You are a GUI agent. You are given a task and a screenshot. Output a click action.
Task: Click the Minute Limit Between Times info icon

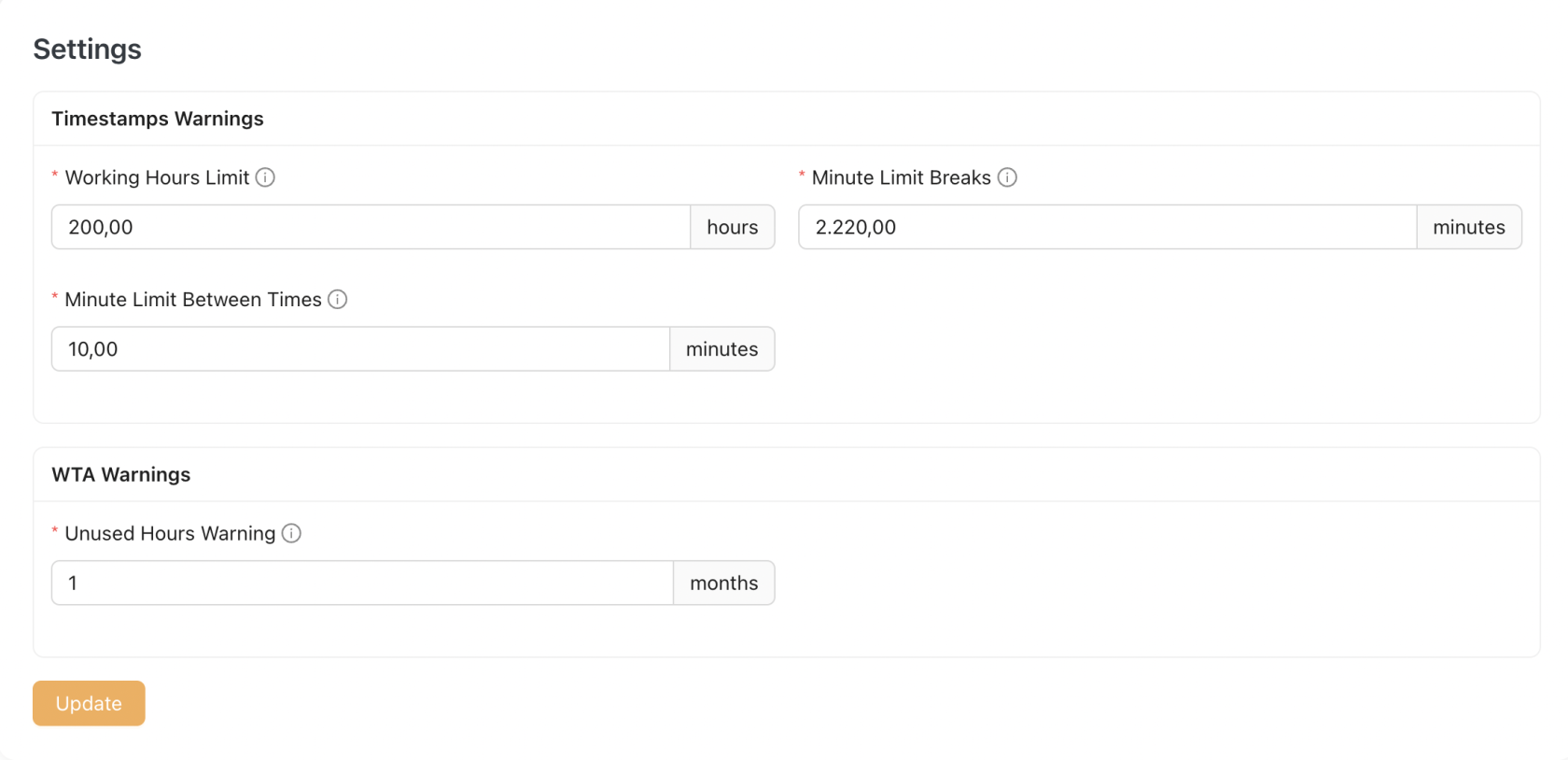pyautogui.click(x=340, y=300)
